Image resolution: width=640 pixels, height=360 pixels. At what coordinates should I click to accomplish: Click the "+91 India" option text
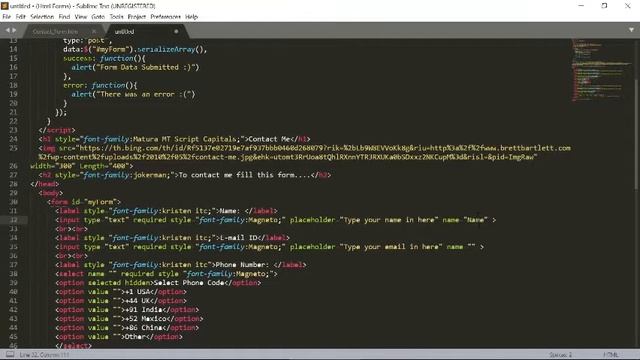click(x=143, y=310)
